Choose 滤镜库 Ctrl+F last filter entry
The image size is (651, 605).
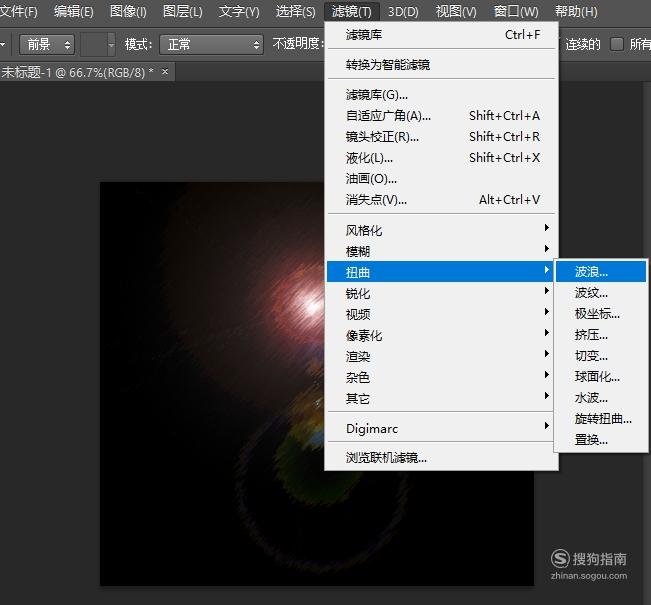pyautogui.click(x=442, y=35)
